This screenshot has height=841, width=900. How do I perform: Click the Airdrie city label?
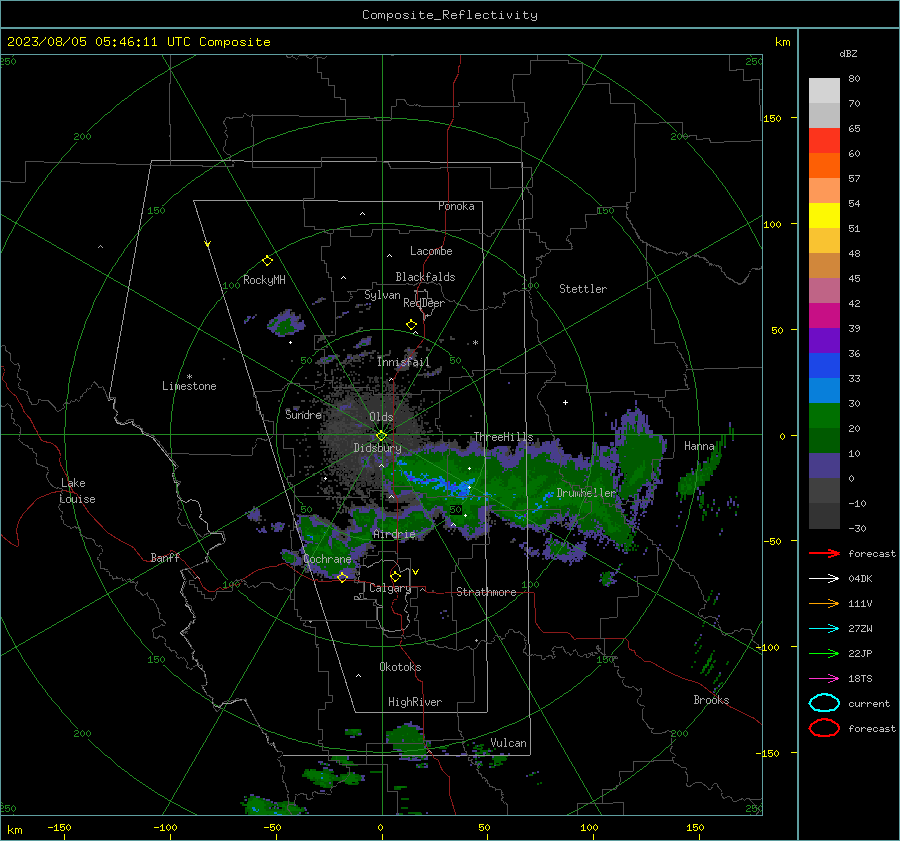(x=394, y=534)
